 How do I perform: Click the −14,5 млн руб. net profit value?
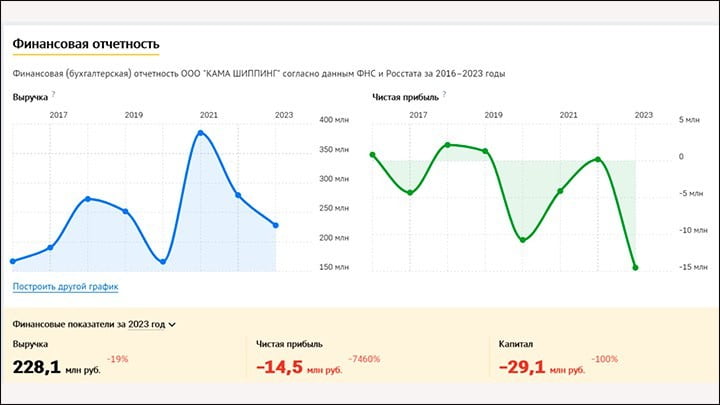coord(299,367)
